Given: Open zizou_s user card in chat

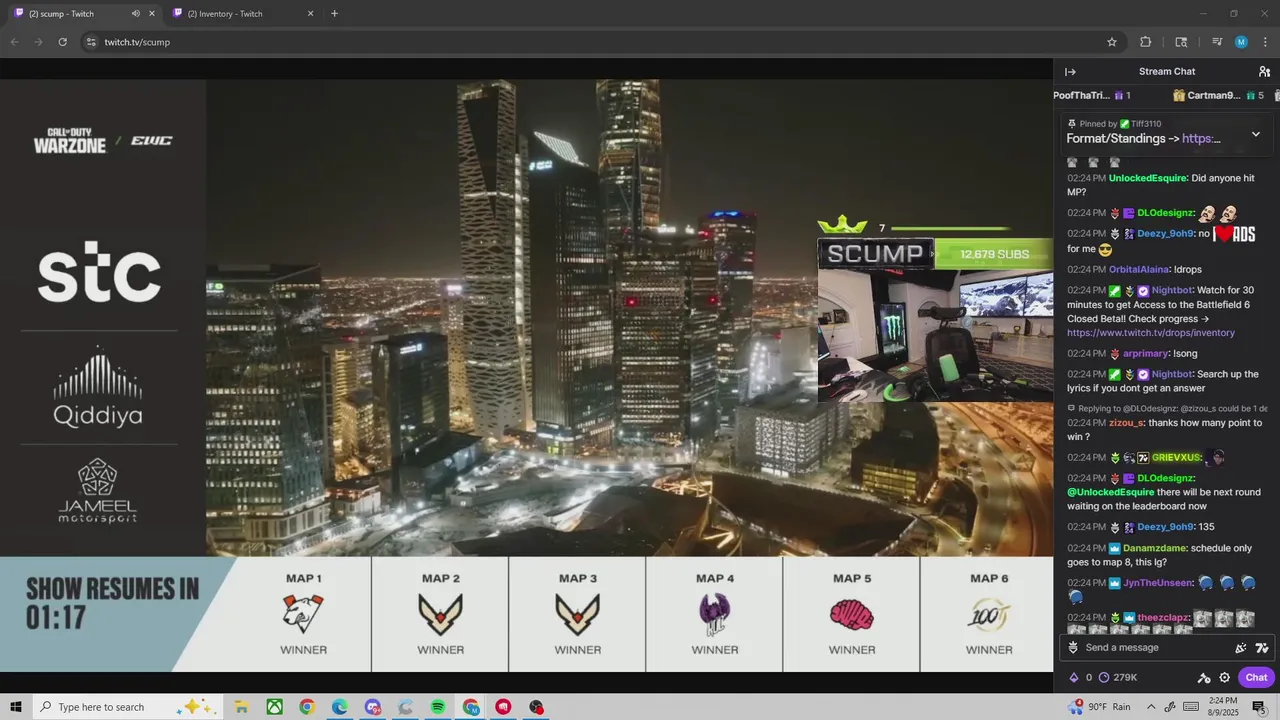Looking at the screenshot, I should pos(1126,423).
